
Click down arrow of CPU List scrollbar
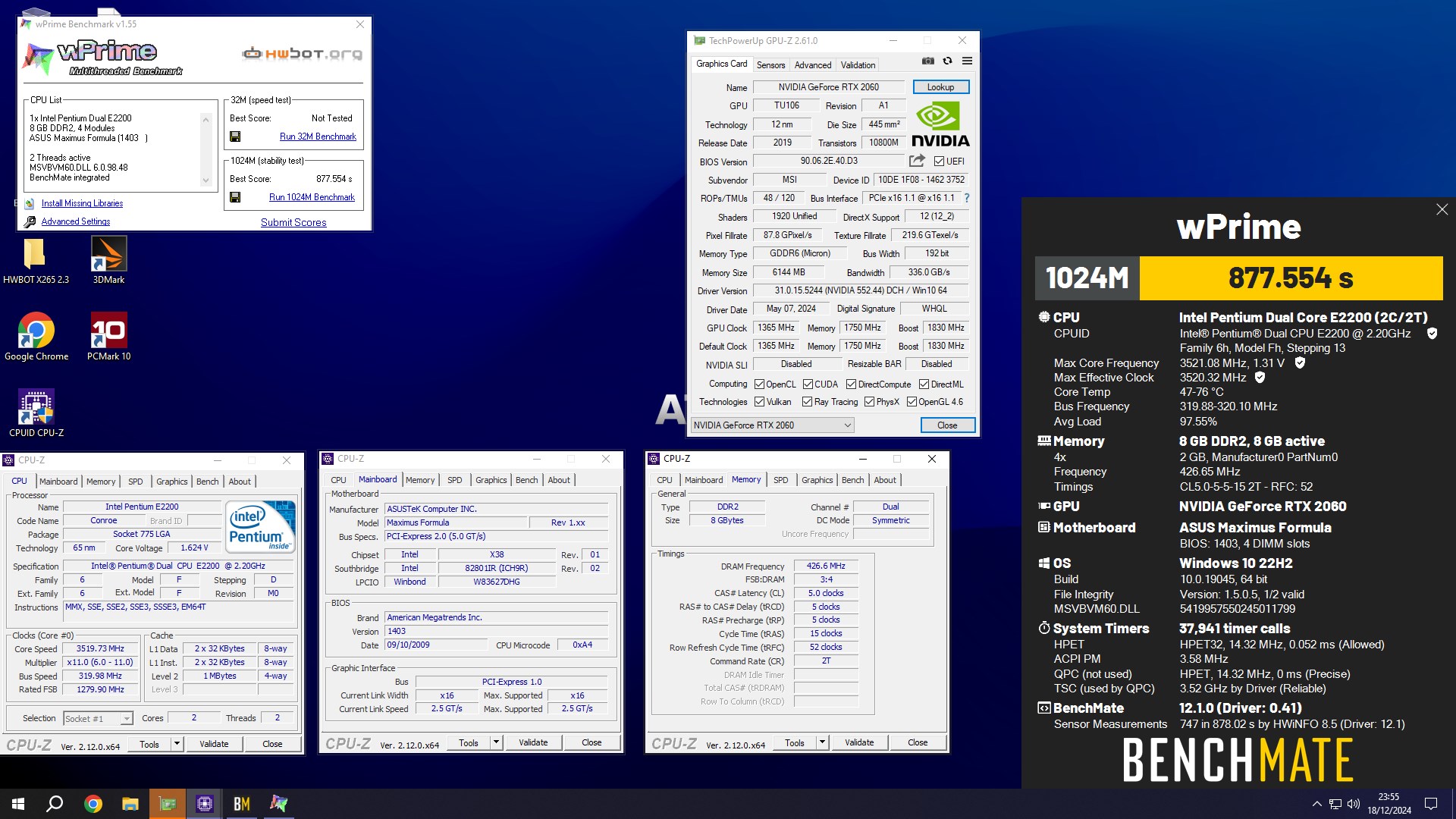click(x=206, y=180)
